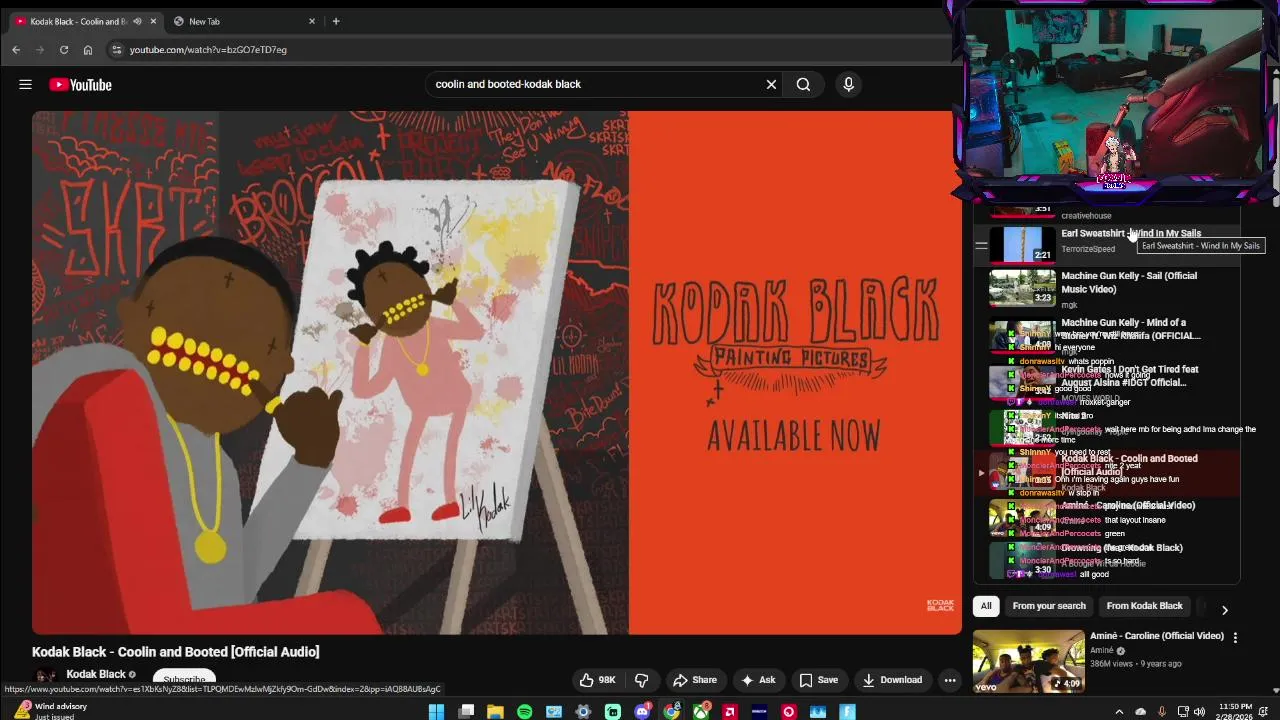Save the video to a playlist
1280x720 pixels.
tap(819, 680)
